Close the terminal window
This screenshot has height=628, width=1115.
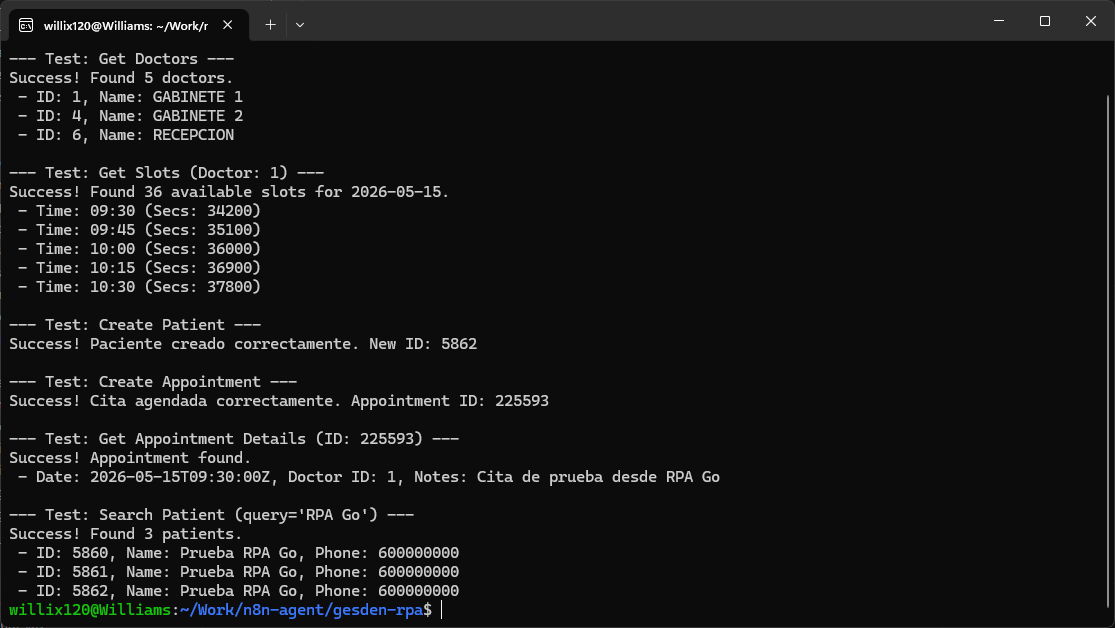click(x=1091, y=21)
